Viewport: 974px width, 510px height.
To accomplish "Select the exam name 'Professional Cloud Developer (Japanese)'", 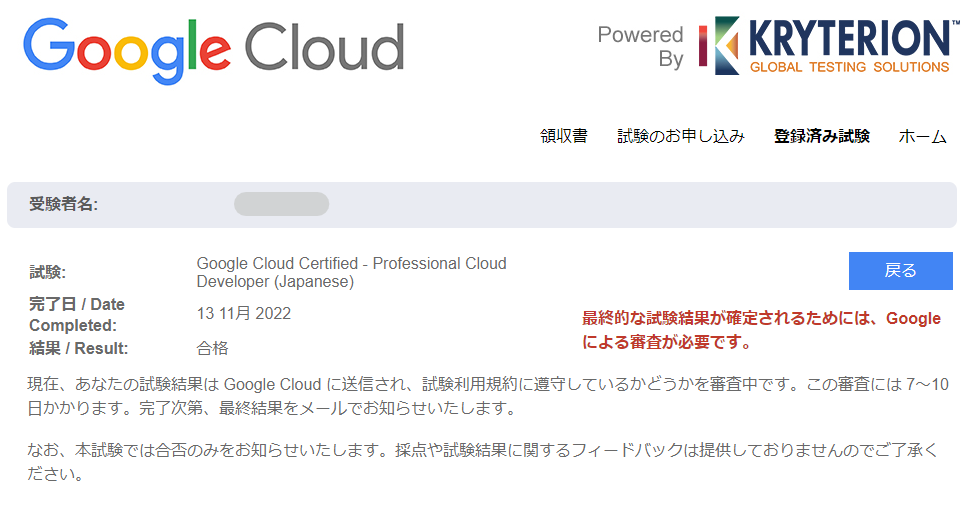I will 352,272.
